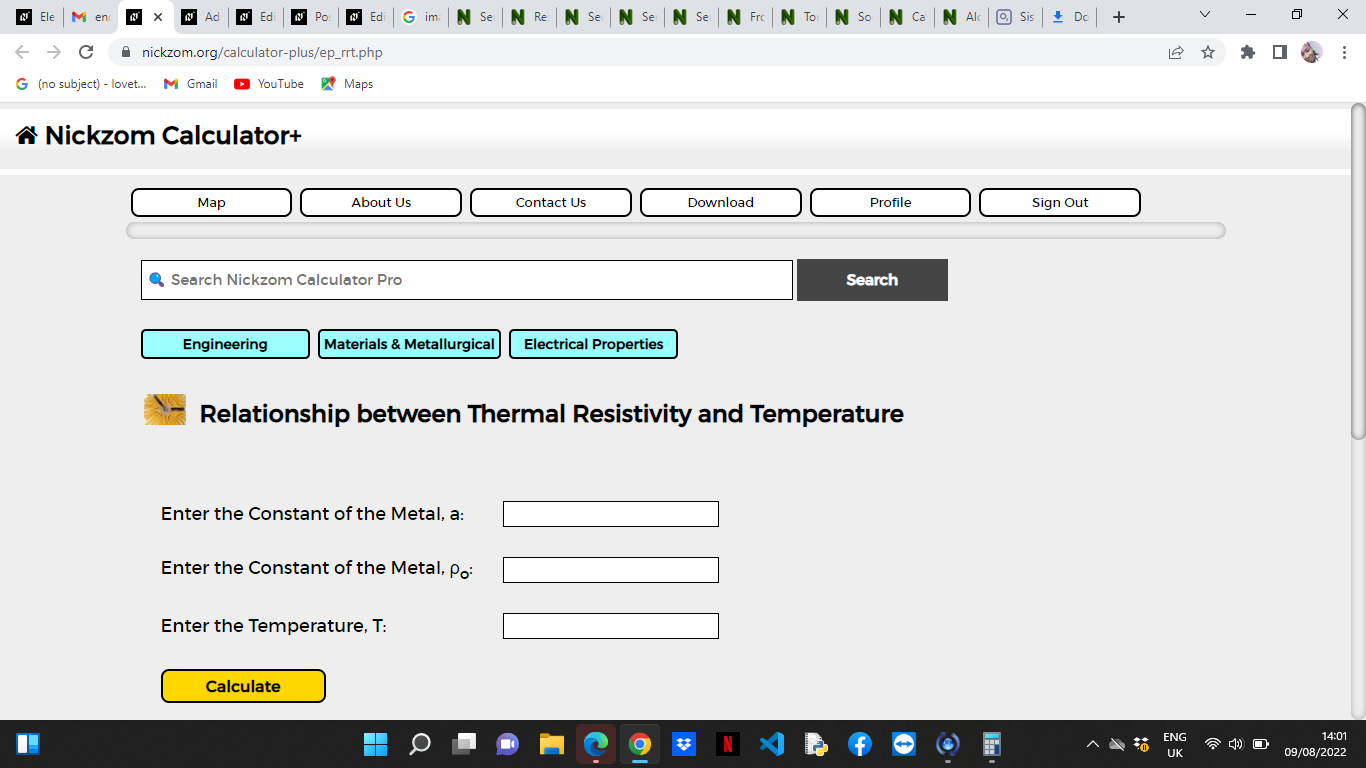Open TeamViewer from taskbar
This screenshot has width=1366, height=768.
click(x=904, y=744)
